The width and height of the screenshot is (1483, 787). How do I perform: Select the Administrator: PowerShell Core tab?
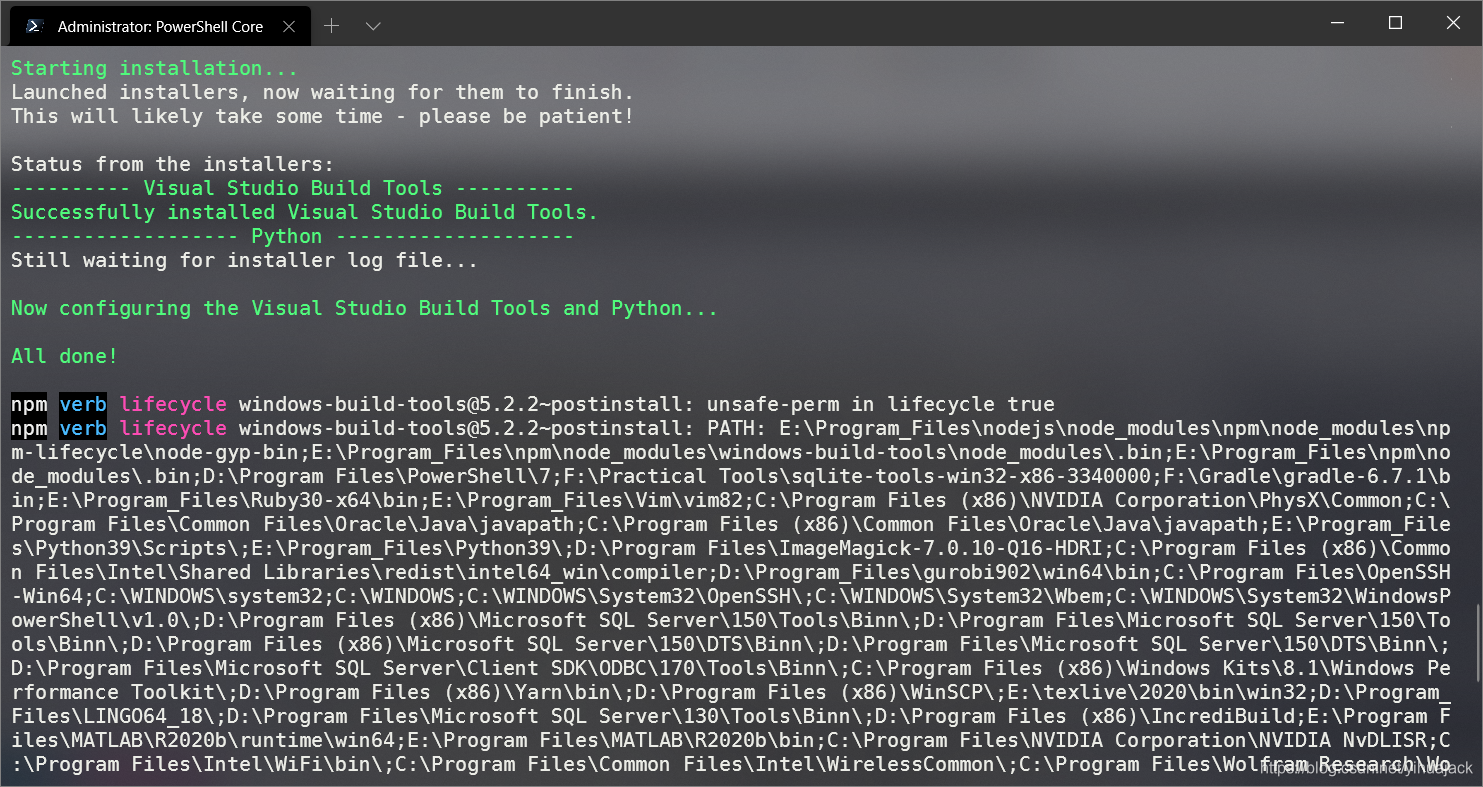click(160, 26)
